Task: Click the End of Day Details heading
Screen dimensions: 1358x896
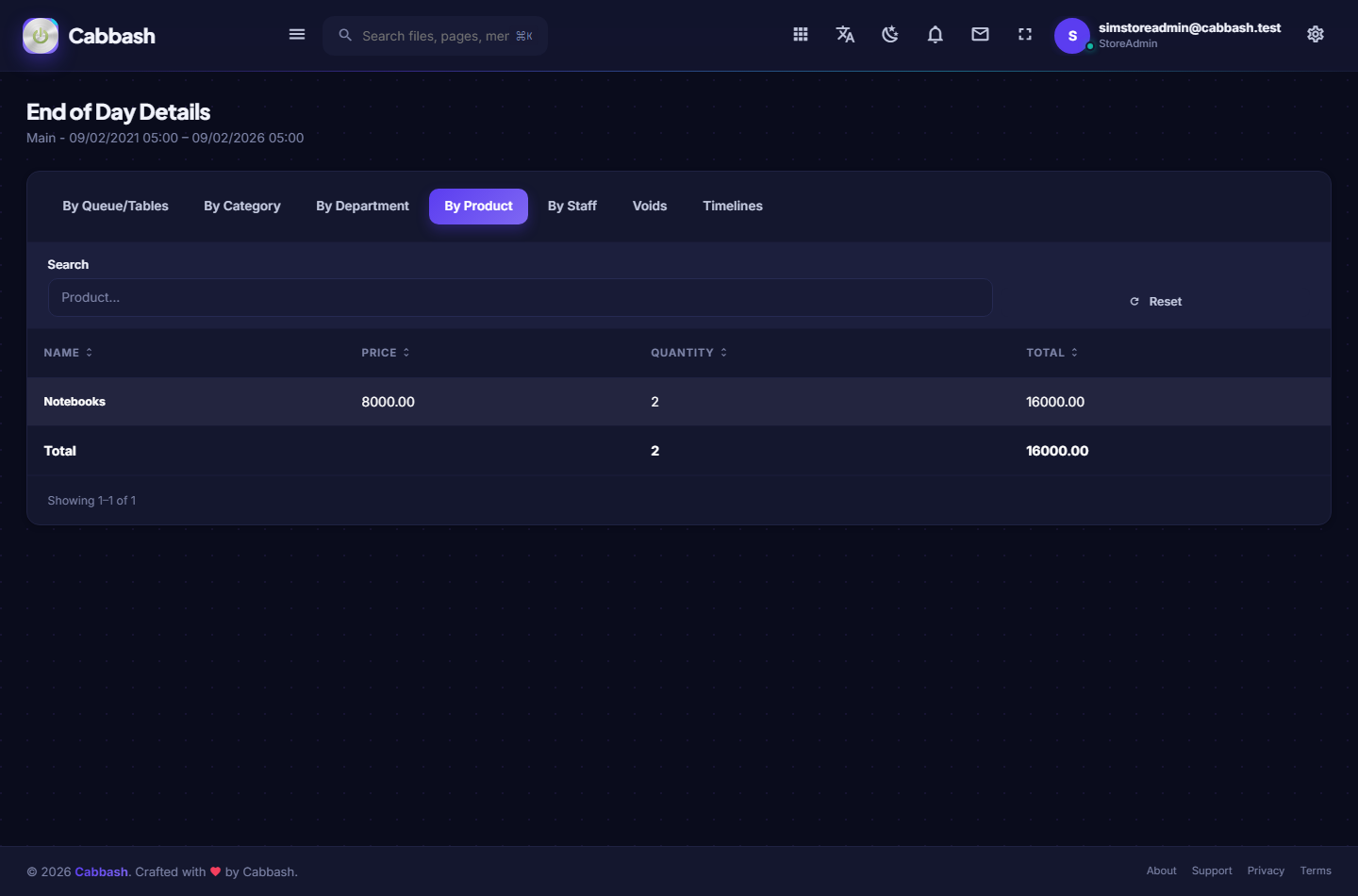Action: tap(119, 112)
